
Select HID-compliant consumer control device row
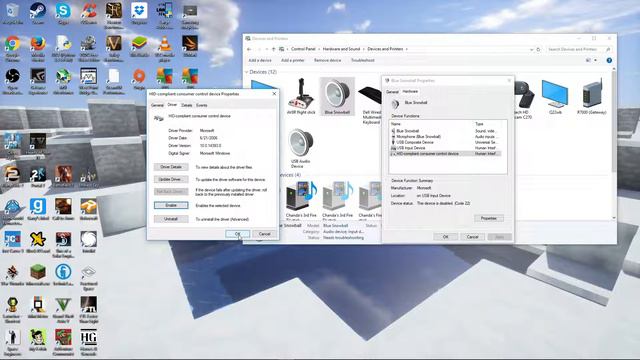coord(445,154)
